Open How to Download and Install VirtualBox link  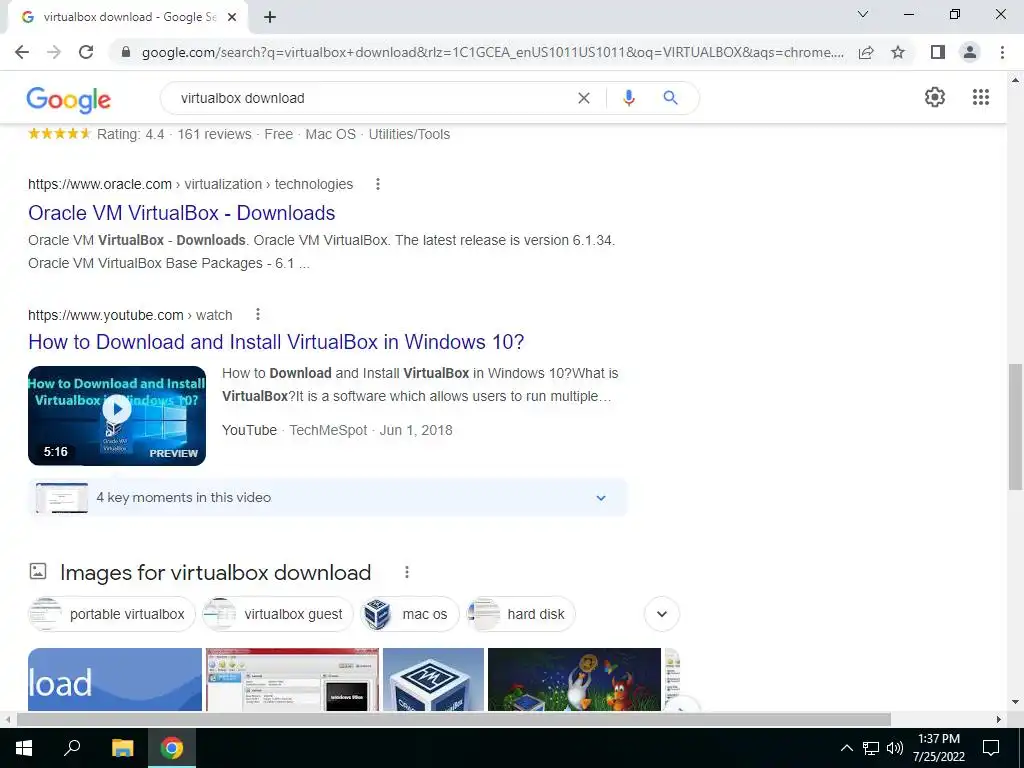pyautogui.click(x=276, y=342)
